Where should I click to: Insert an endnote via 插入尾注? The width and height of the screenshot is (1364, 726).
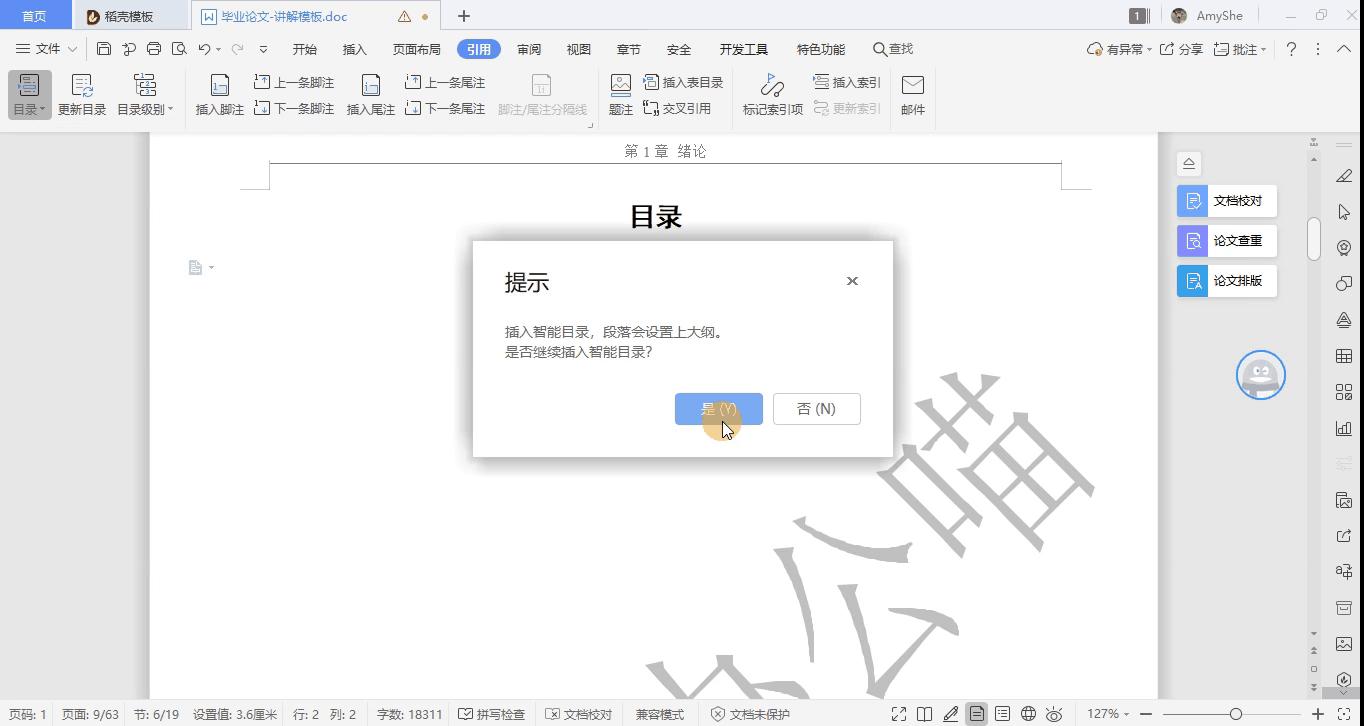point(371,95)
